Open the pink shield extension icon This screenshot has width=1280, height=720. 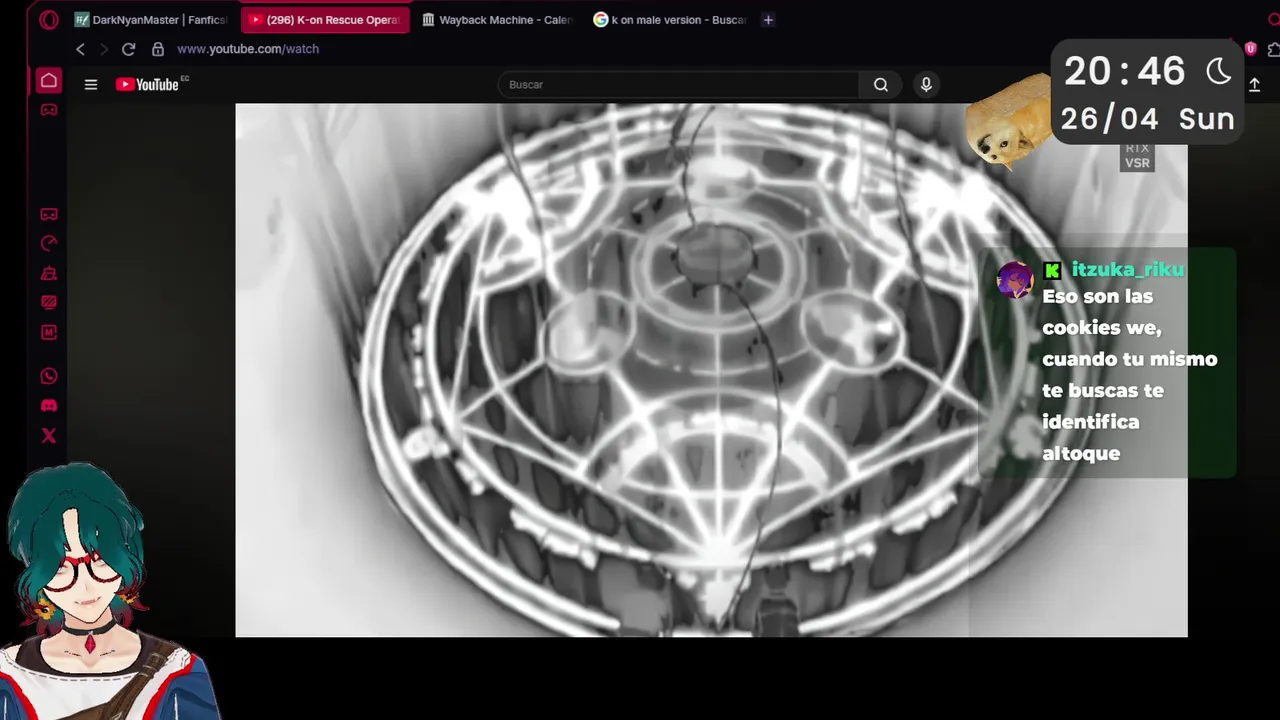coord(1250,48)
